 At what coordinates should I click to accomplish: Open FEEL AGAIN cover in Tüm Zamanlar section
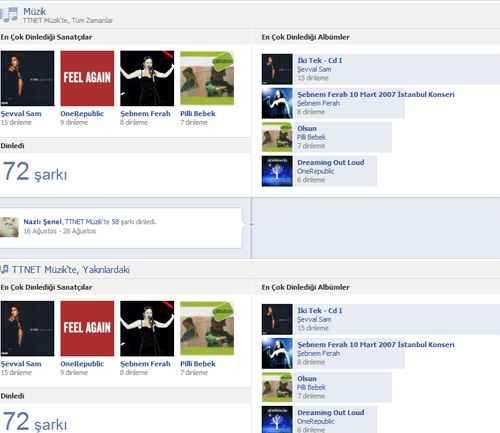tap(87, 78)
